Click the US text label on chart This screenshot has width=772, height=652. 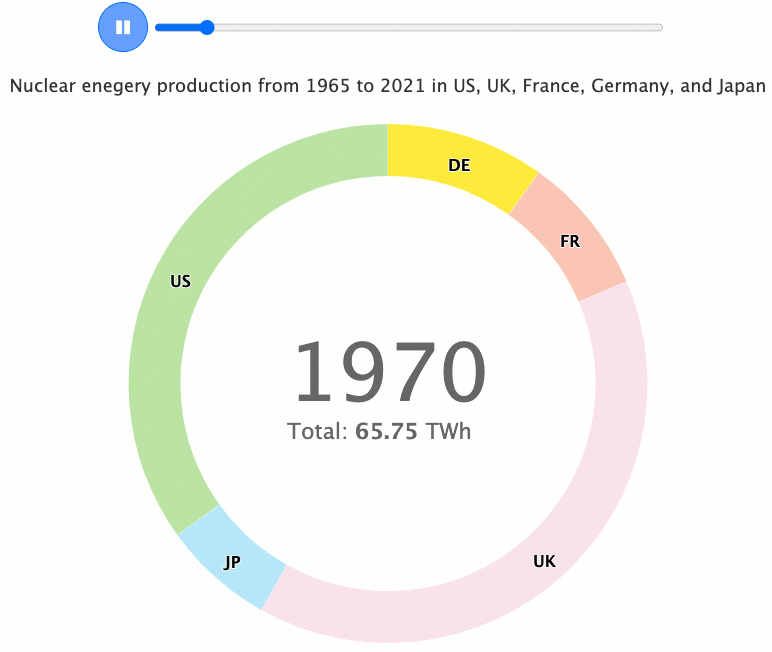coord(180,282)
